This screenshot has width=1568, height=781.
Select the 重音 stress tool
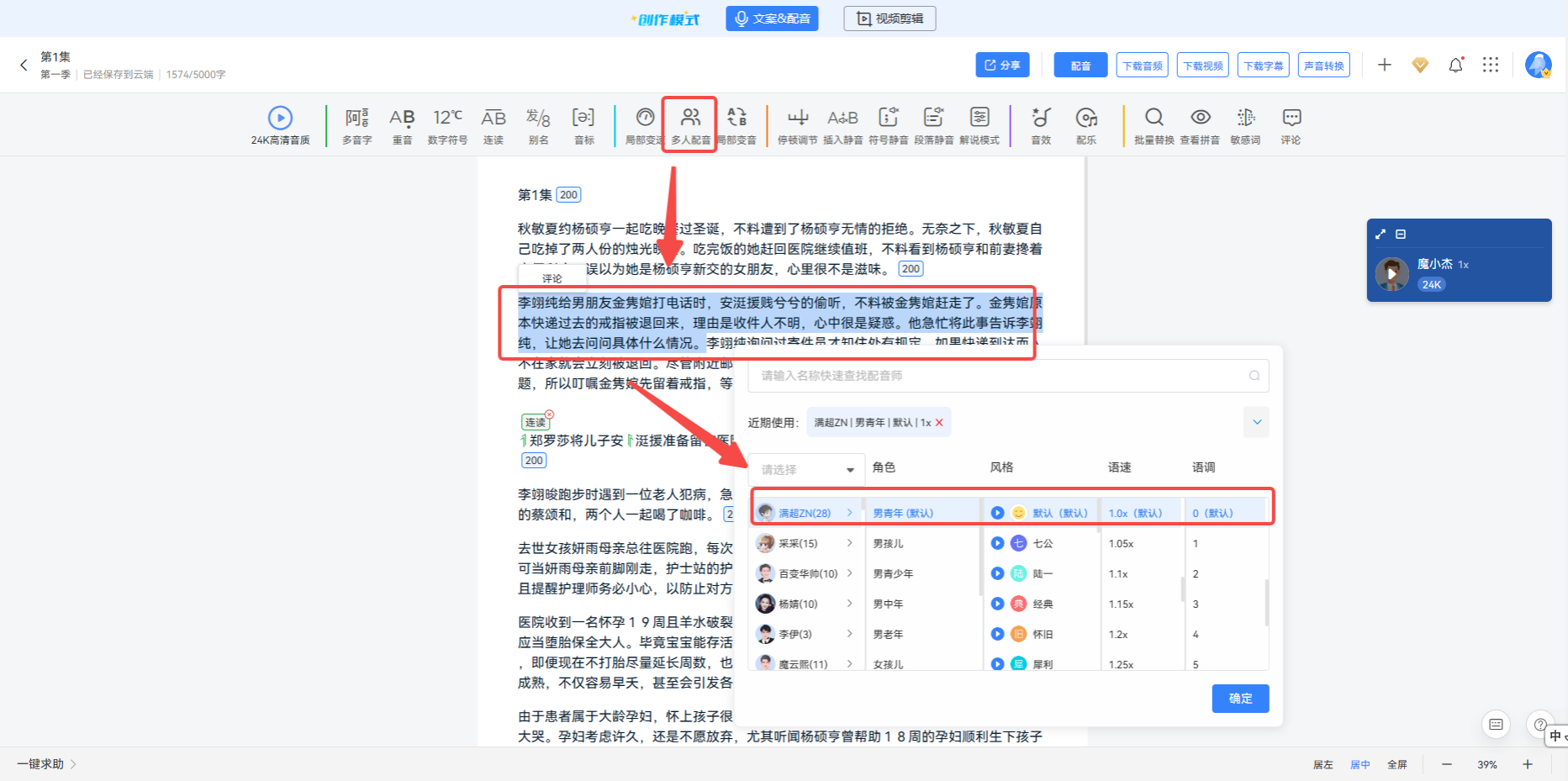point(403,126)
